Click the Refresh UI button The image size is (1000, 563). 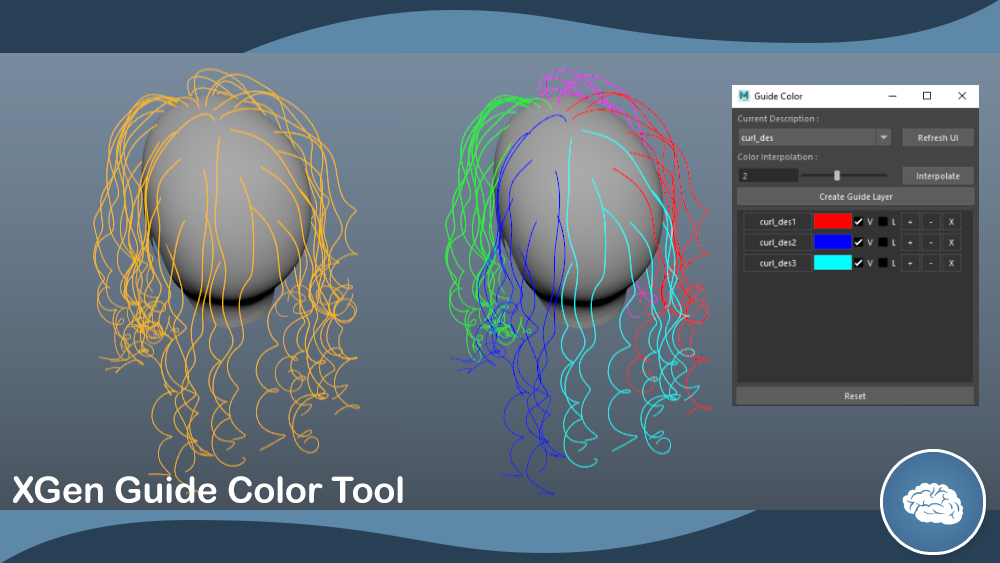(938, 138)
